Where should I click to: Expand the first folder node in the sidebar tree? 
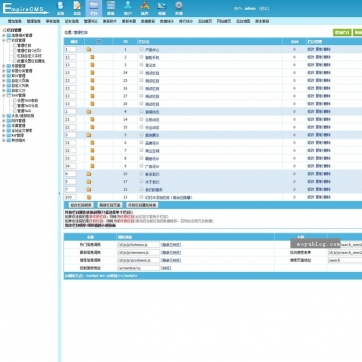tap(4, 35)
